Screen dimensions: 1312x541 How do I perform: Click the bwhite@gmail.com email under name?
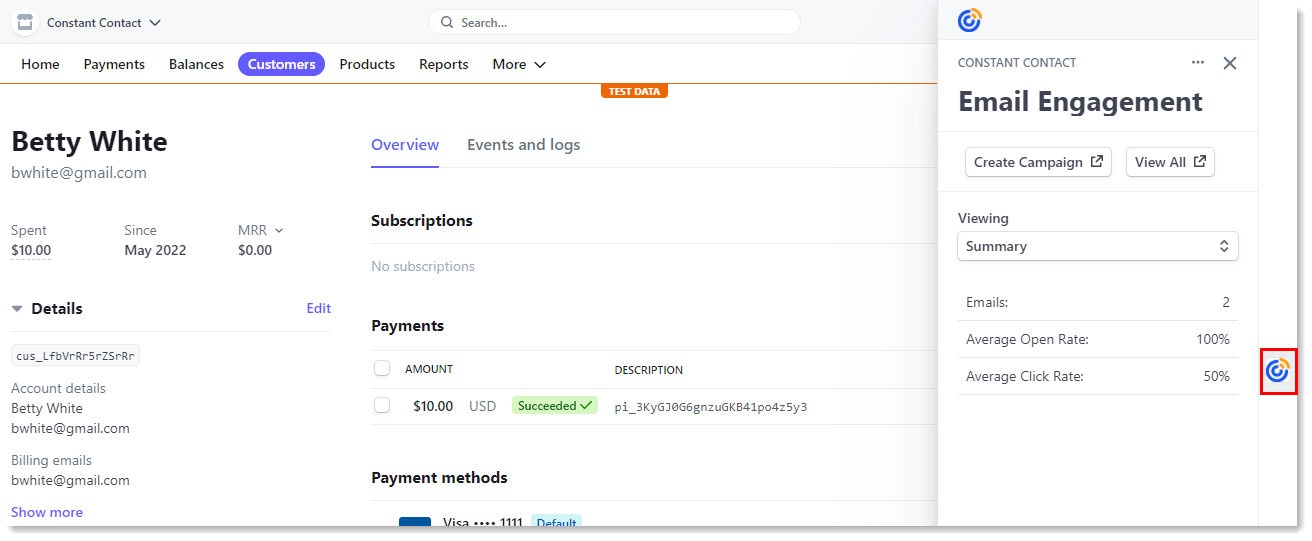[x=79, y=173]
